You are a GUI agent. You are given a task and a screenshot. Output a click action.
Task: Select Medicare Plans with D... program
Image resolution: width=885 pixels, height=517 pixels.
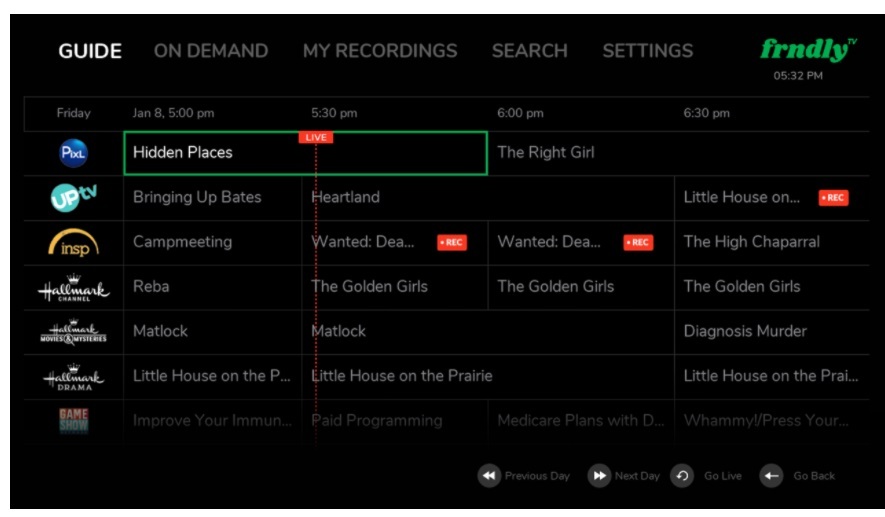pyautogui.click(x=581, y=421)
